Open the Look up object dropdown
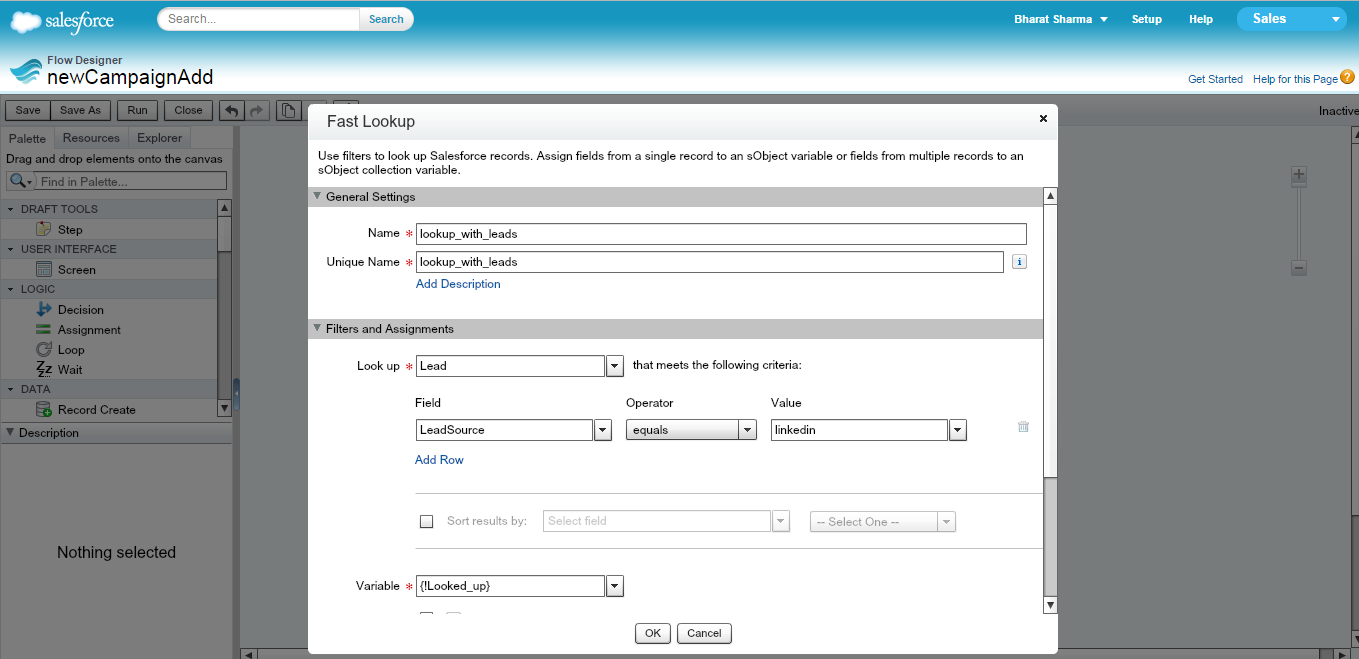Viewport: 1359px width, 659px height. (615, 366)
